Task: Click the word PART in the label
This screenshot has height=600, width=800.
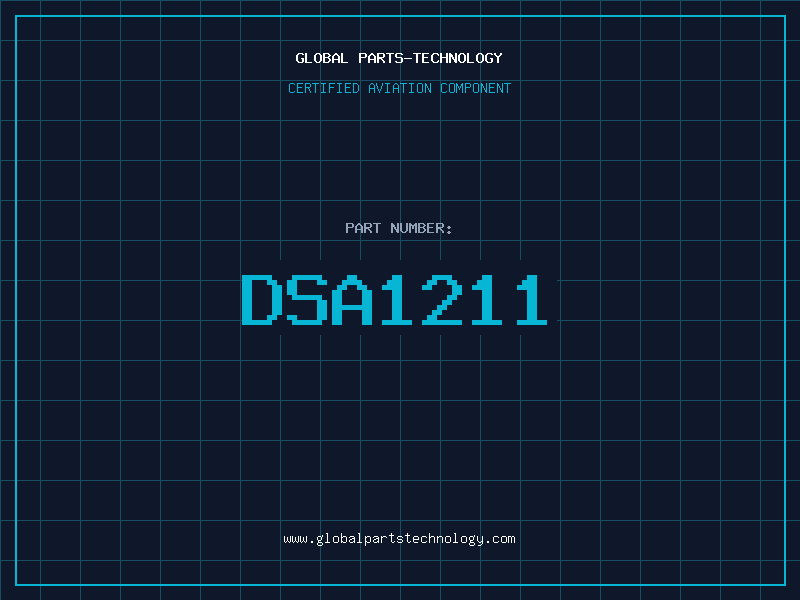Action: tap(363, 228)
